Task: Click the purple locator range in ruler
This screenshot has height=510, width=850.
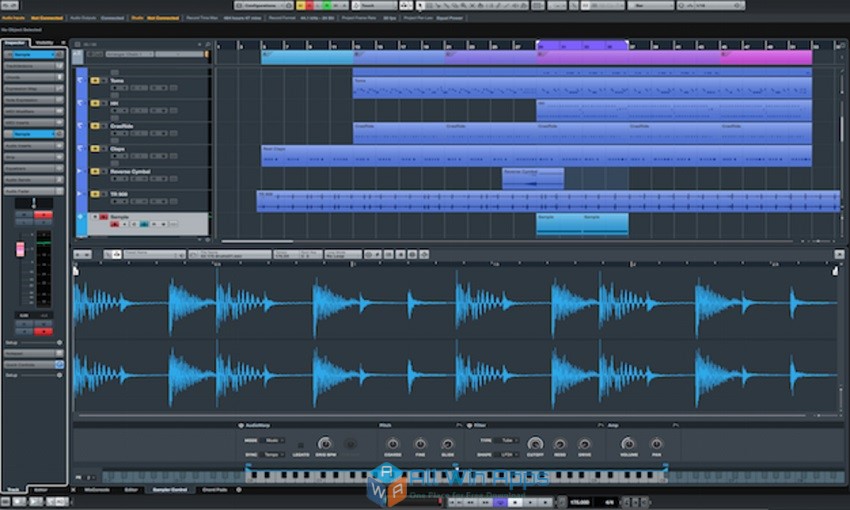Action: pos(582,46)
